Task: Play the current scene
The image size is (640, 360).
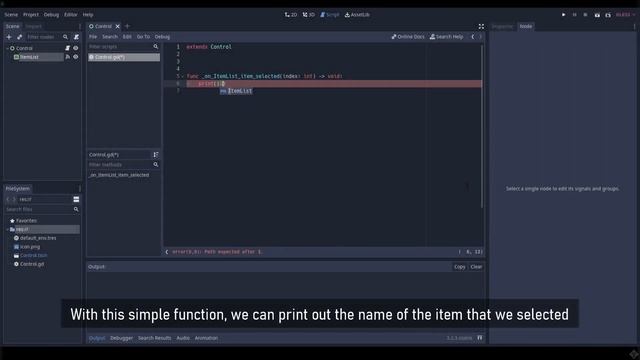Action: tap(597, 15)
